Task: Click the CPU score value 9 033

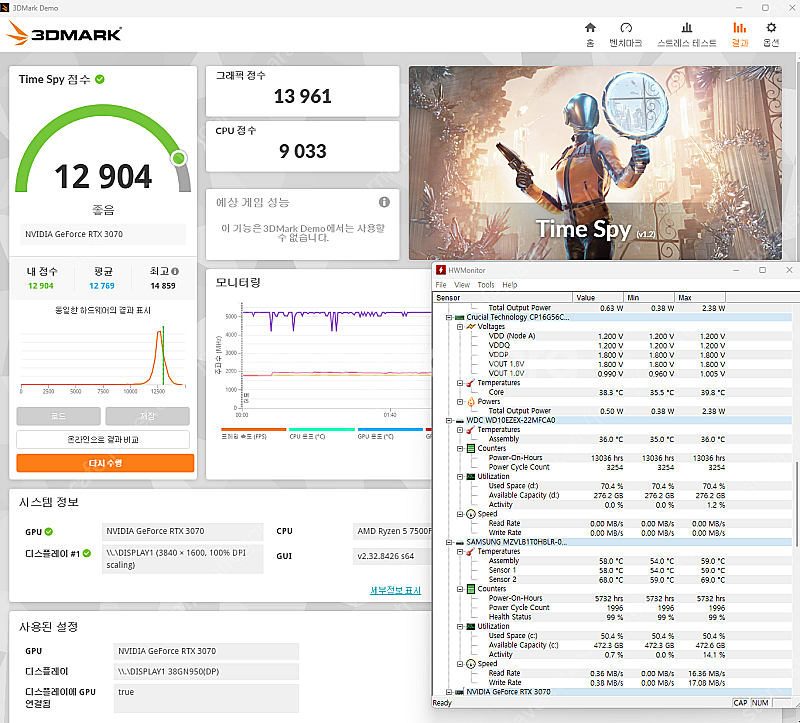Action: coord(303,151)
